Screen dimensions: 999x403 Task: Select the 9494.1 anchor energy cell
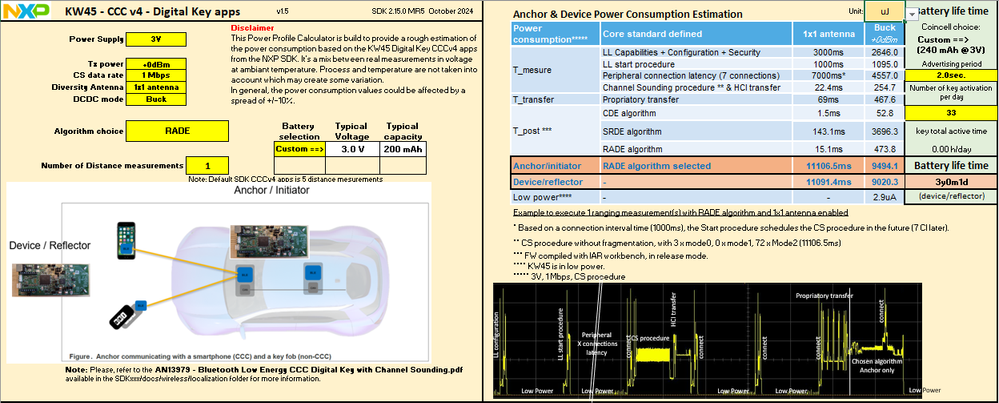[884, 166]
